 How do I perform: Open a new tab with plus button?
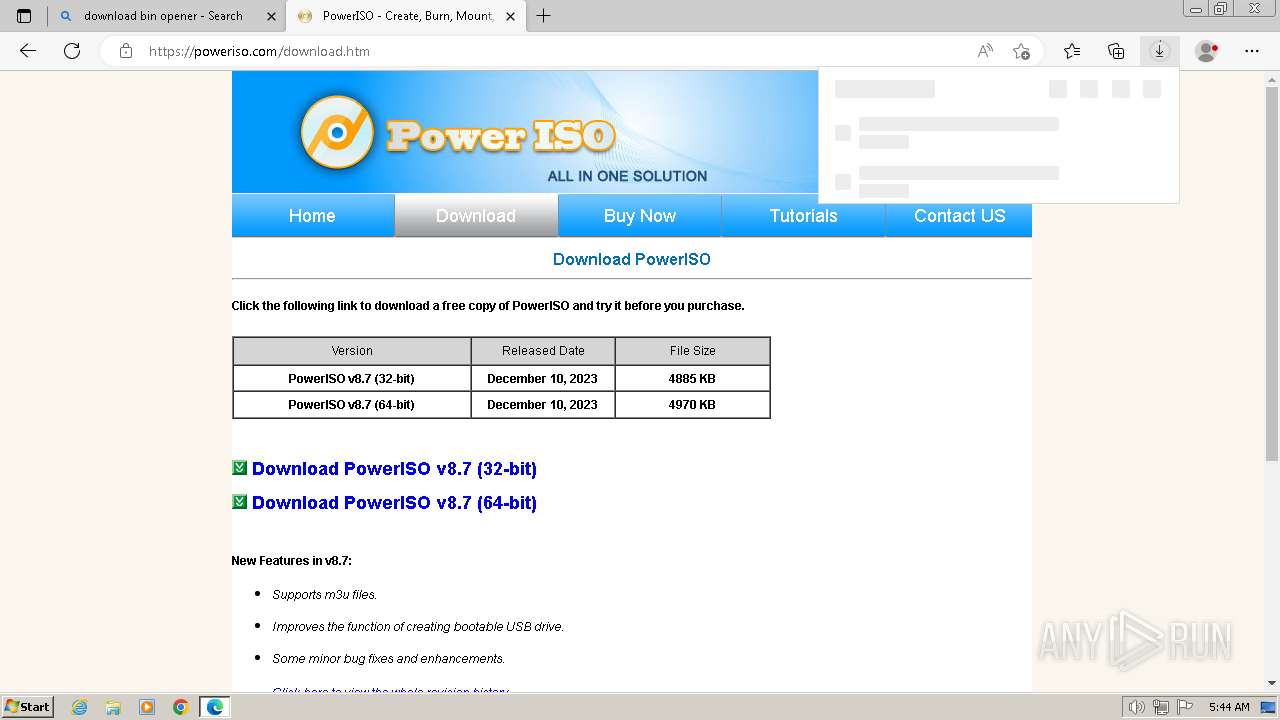click(543, 16)
